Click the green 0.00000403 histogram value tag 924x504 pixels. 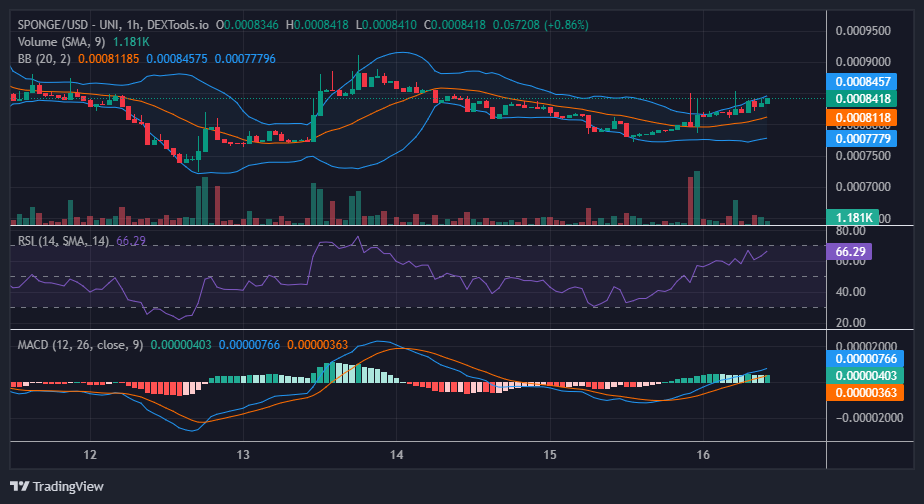coord(865,375)
